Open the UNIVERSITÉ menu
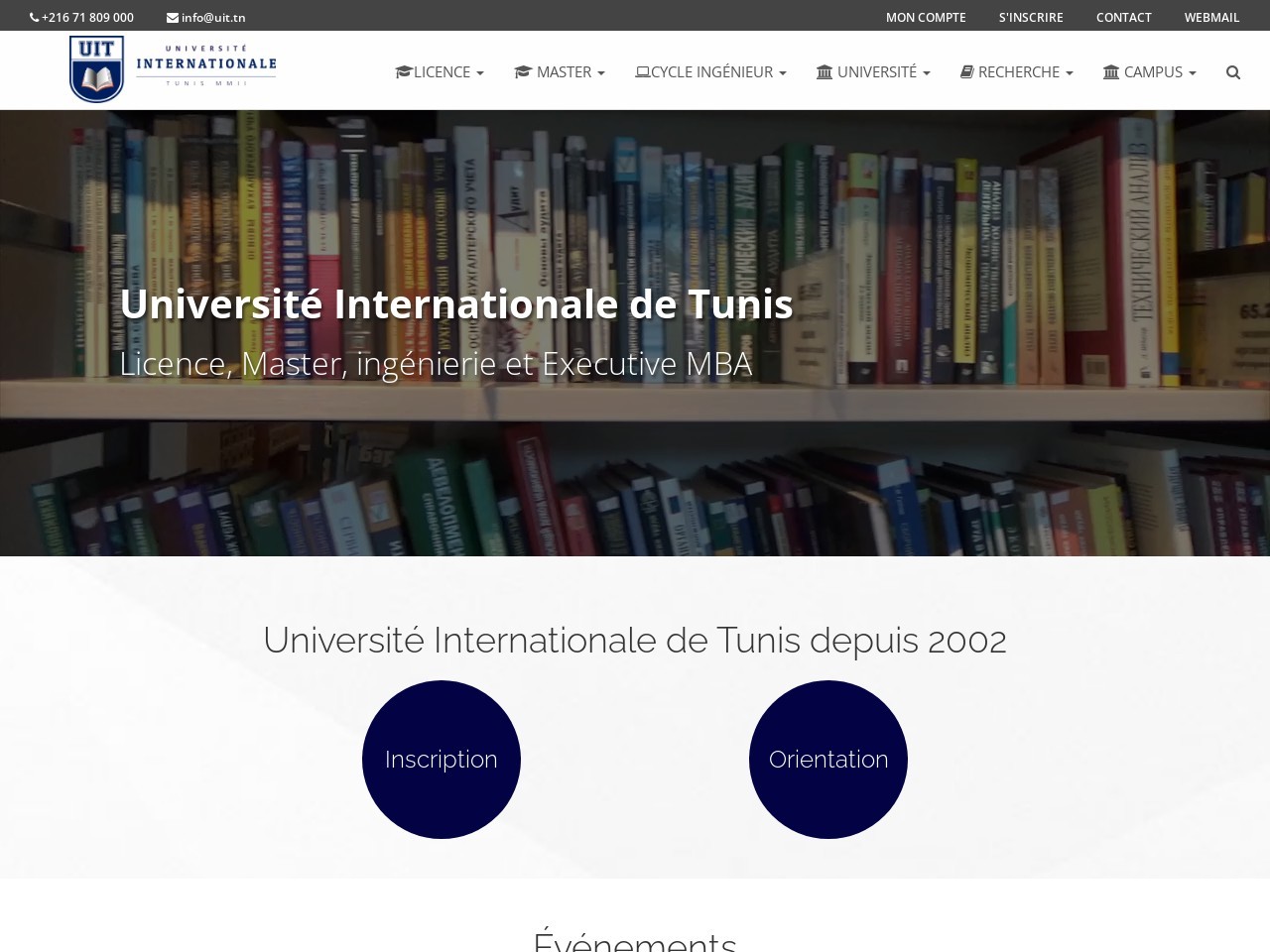1270x952 pixels. [x=873, y=72]
